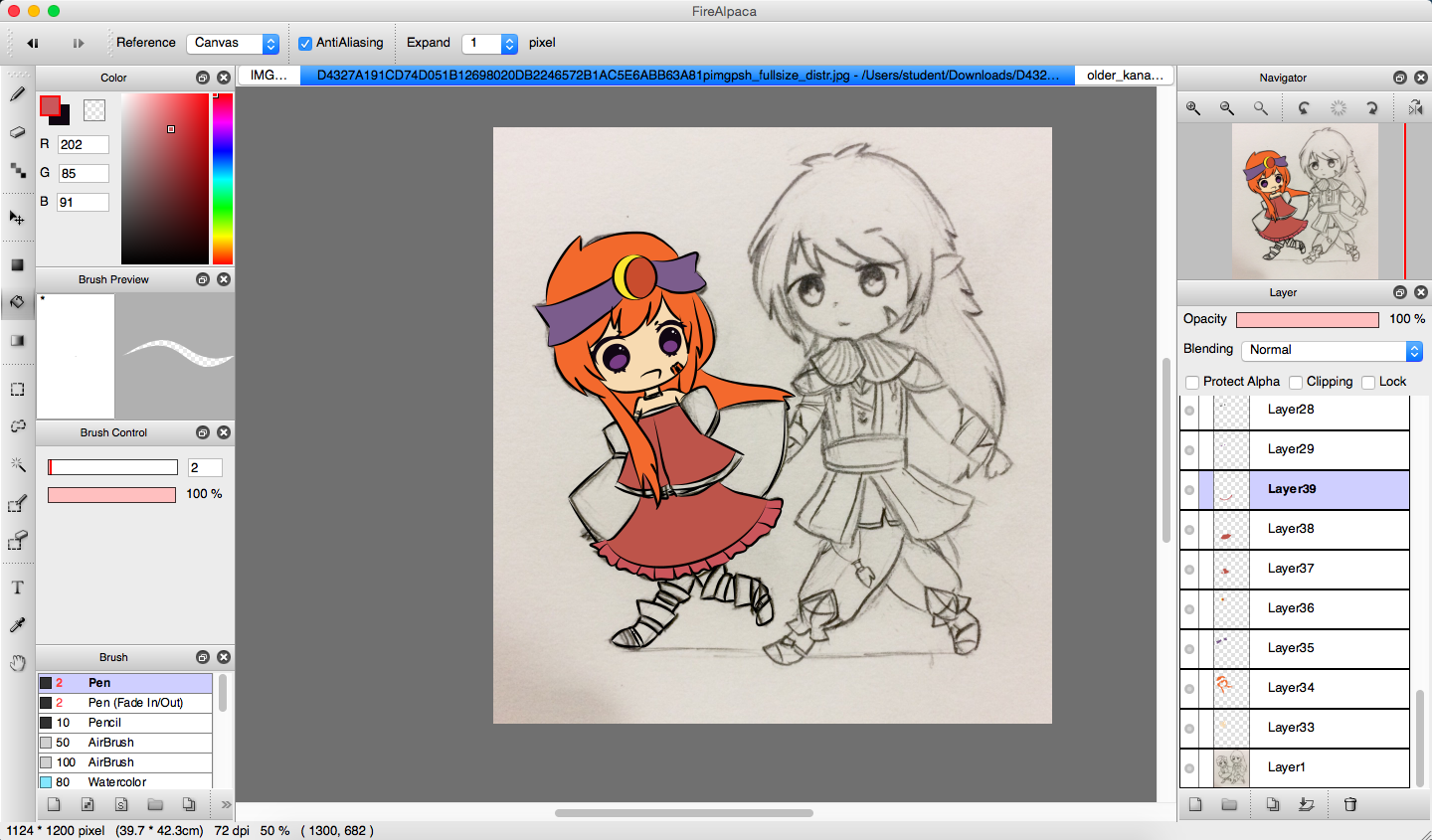Click the brush size slider
This screenshot has width=1432, height=840.
(112, 467)
